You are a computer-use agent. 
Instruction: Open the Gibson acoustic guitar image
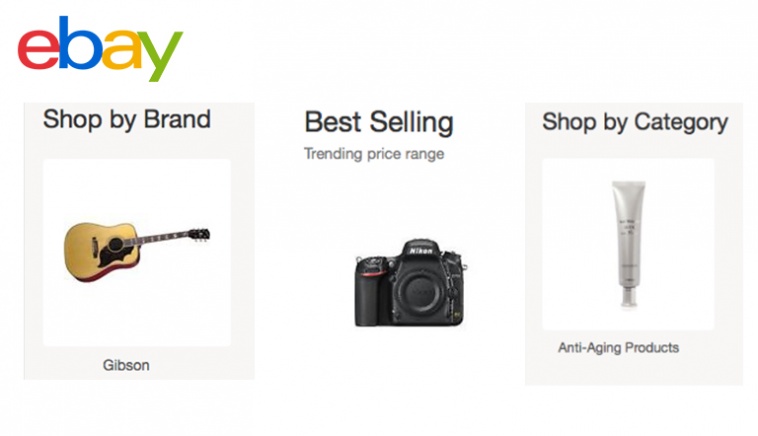coord(137,252)
